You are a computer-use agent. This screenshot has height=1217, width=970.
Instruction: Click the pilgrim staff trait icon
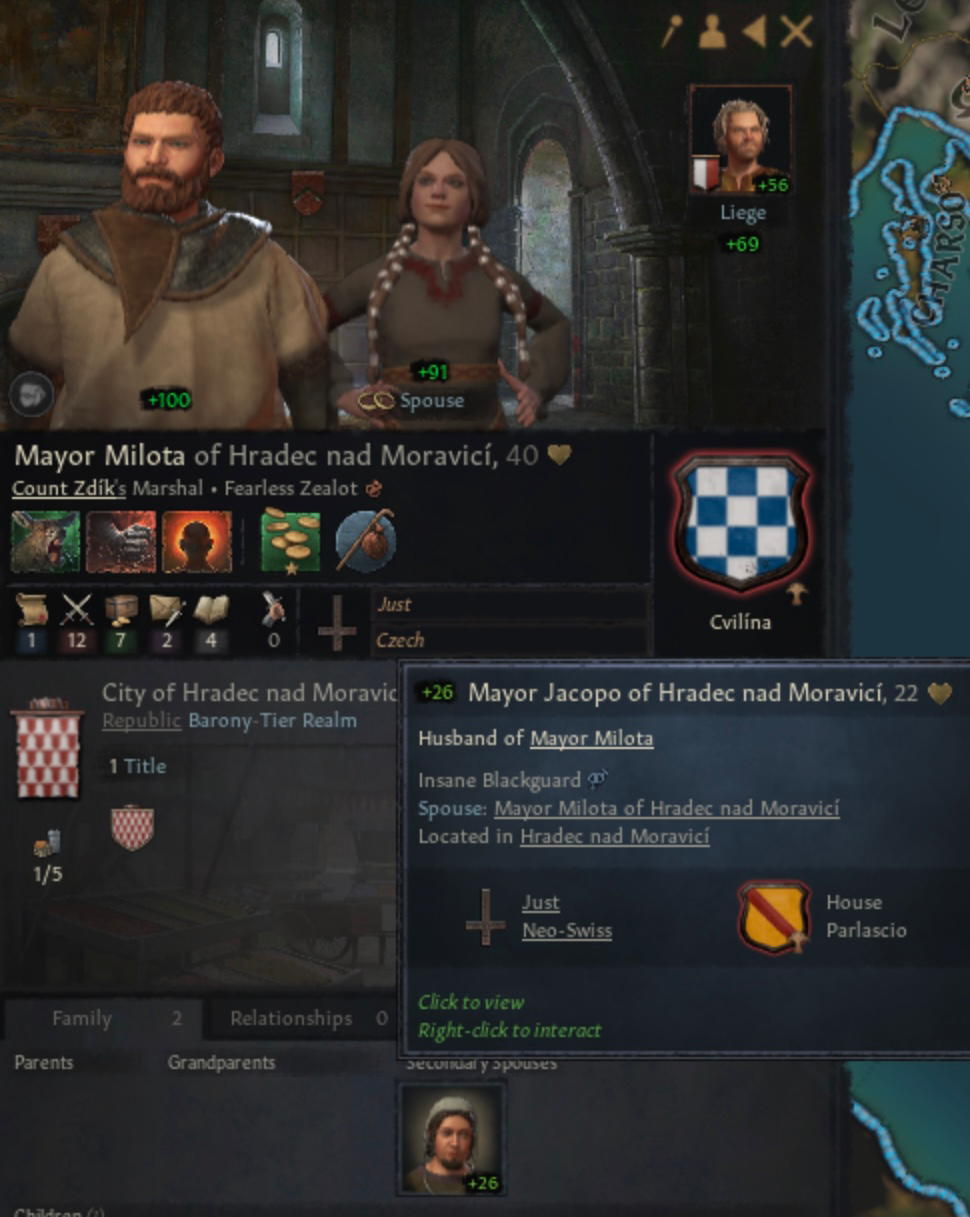[x=366, y=541]
